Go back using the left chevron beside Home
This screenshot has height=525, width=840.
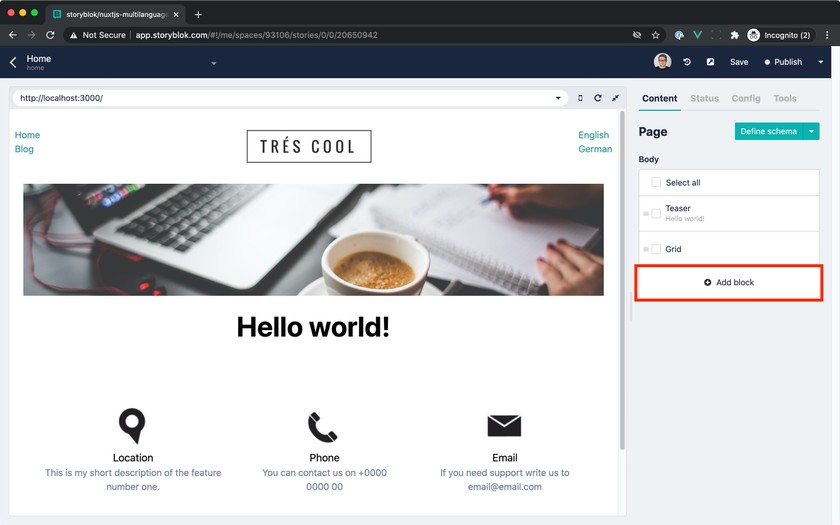tap(13, 62)
